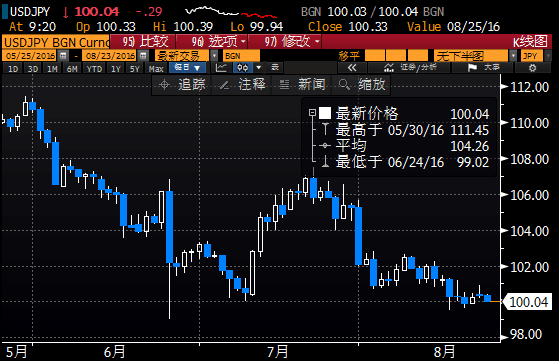Set range to 5Y

135,68
